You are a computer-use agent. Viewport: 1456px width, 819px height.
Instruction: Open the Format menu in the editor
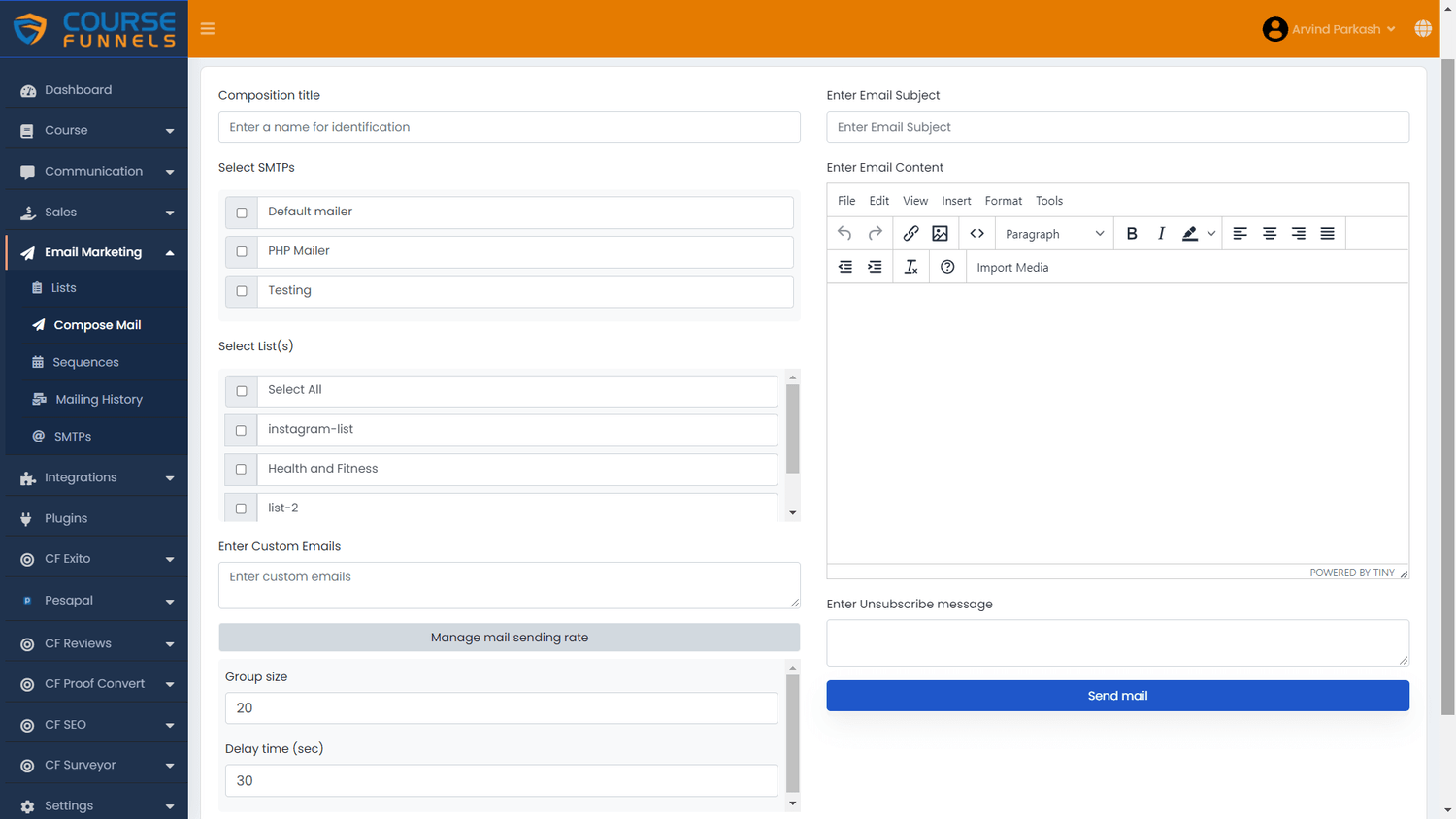pos(1003,200)
